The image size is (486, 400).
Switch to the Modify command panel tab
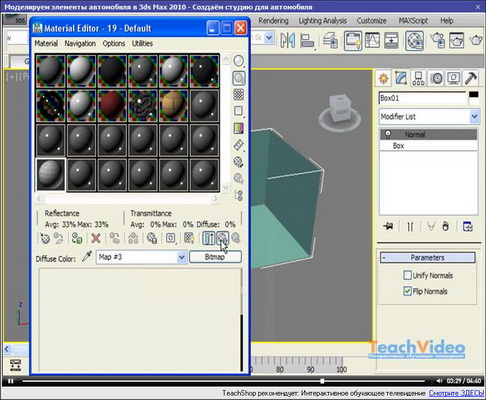click(401, 79)
